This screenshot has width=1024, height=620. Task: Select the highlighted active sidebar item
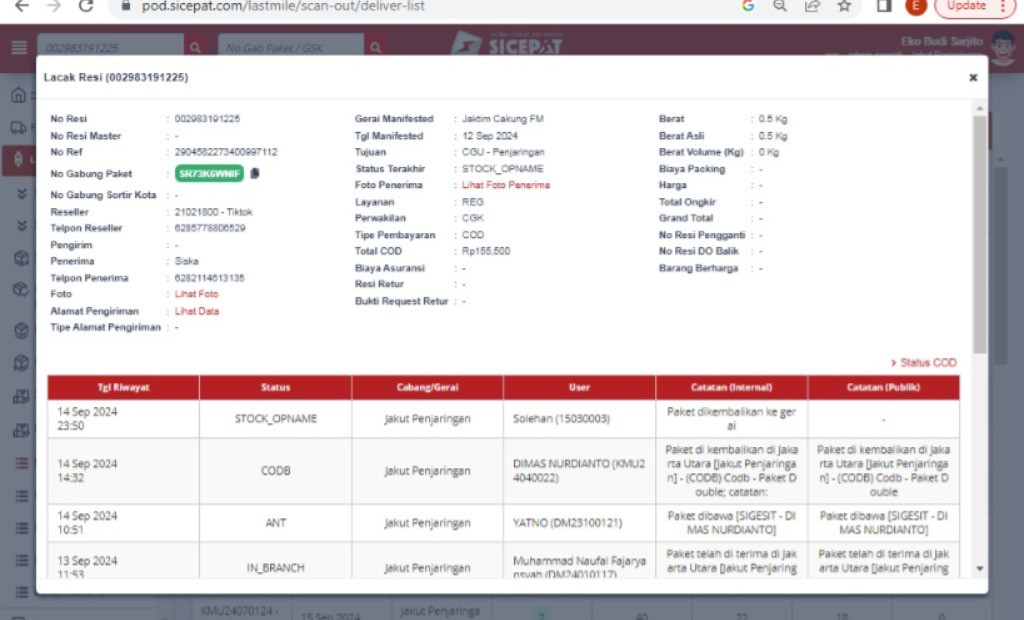pyautogui.click(x=18, y=159)
